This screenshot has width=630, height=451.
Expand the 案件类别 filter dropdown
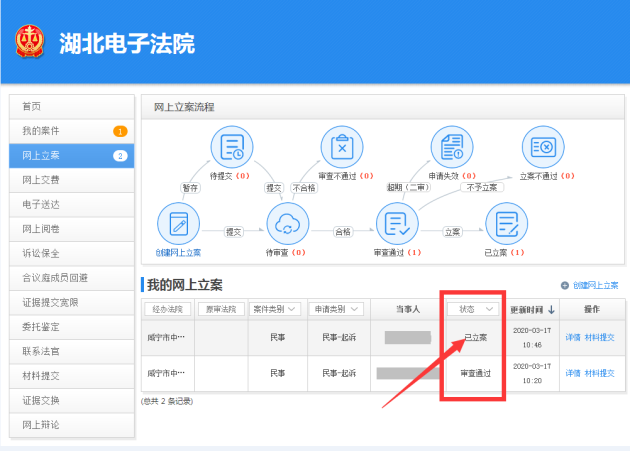(272, 309)
